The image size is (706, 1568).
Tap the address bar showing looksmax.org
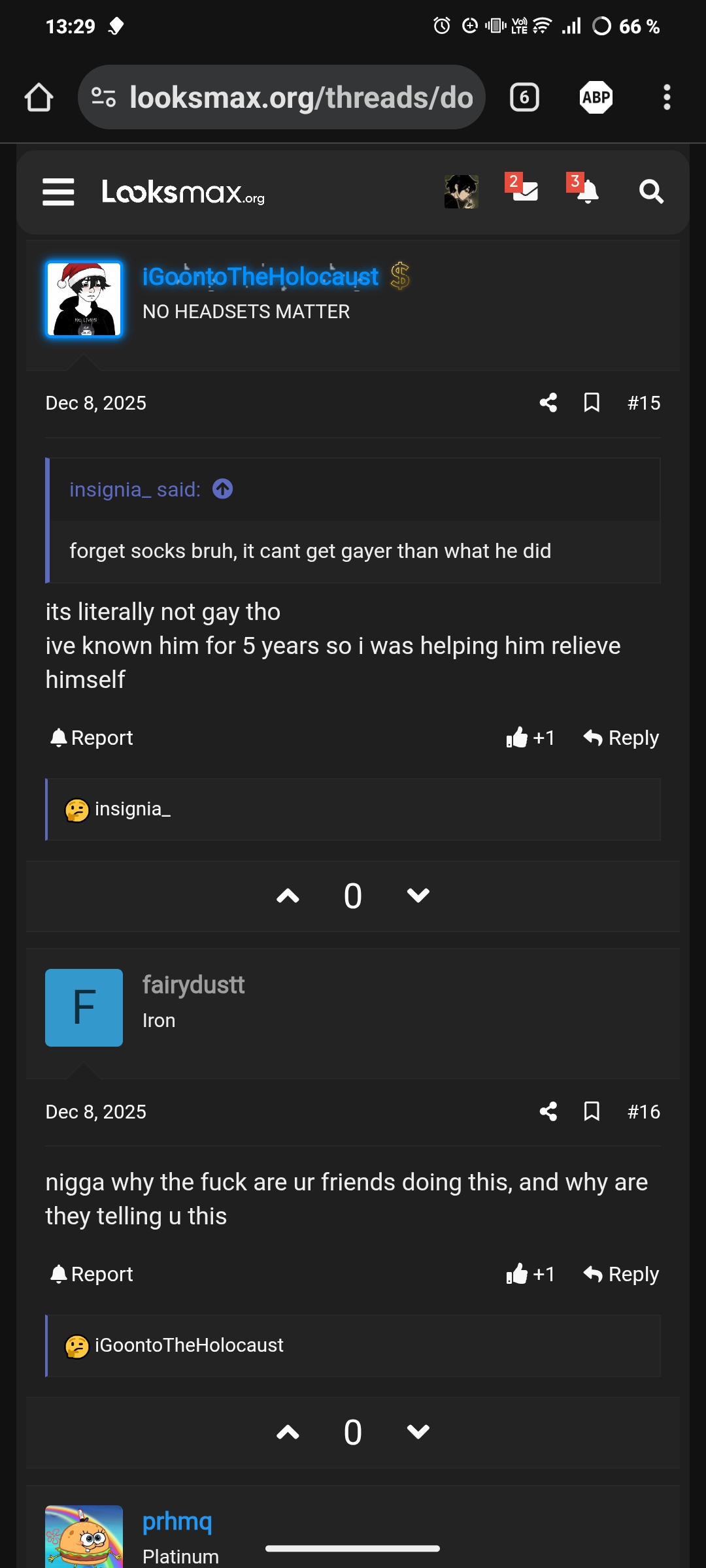(282, 97)
